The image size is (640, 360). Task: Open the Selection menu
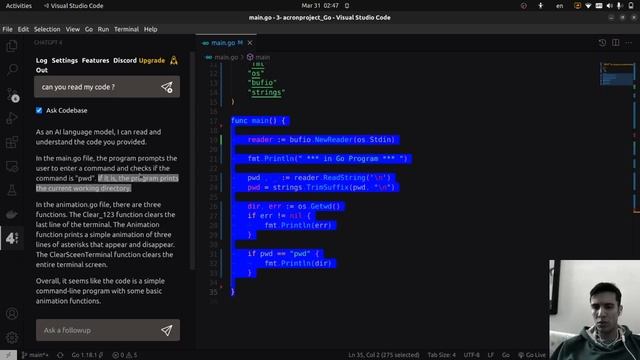[x=47, y=29]
